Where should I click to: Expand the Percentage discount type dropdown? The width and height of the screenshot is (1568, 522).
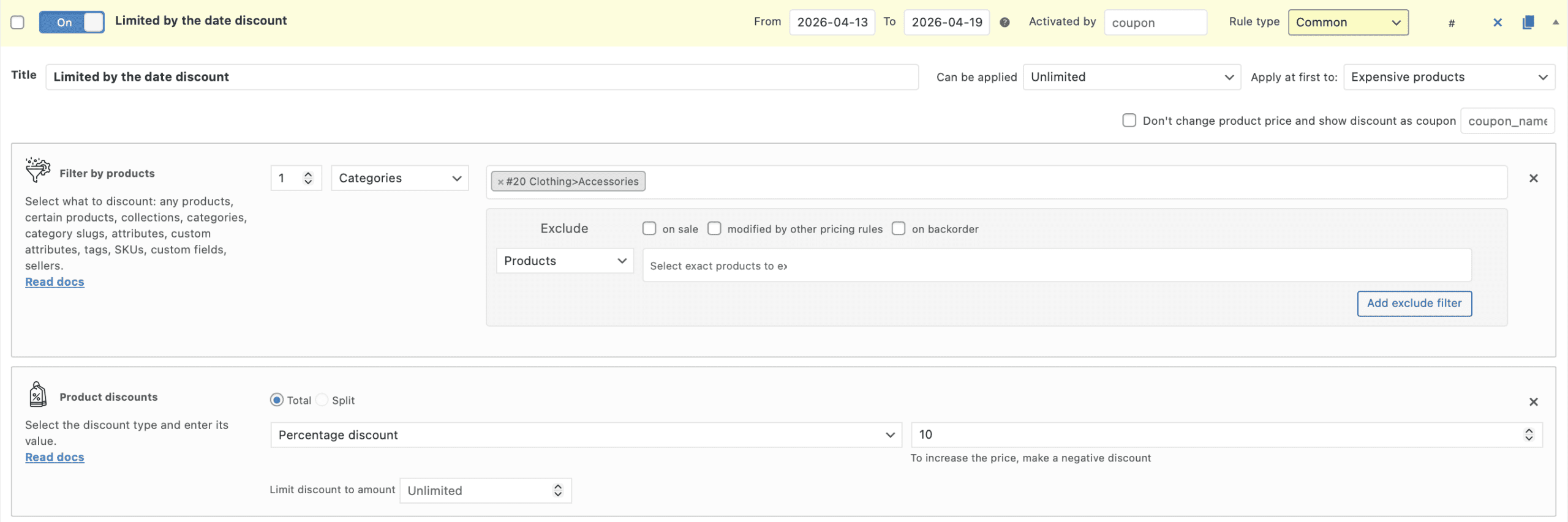click(586, 435)
